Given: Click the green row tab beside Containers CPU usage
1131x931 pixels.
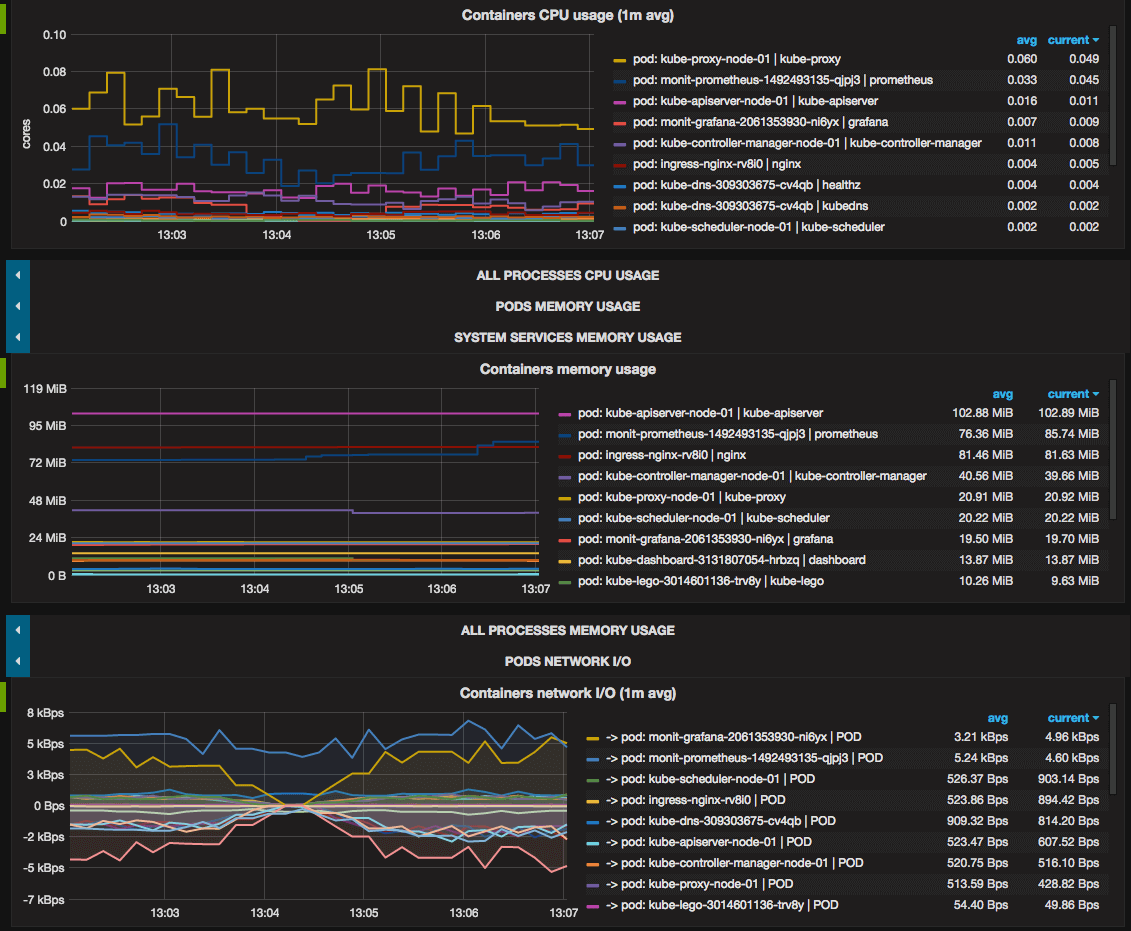Looking at the screenshot, I should (x=3, y=18).
